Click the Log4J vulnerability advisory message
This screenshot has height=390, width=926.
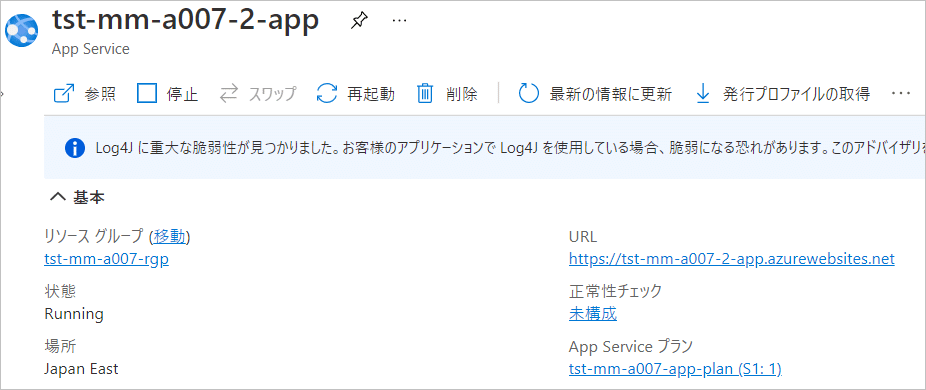click(x=510, y=148)
